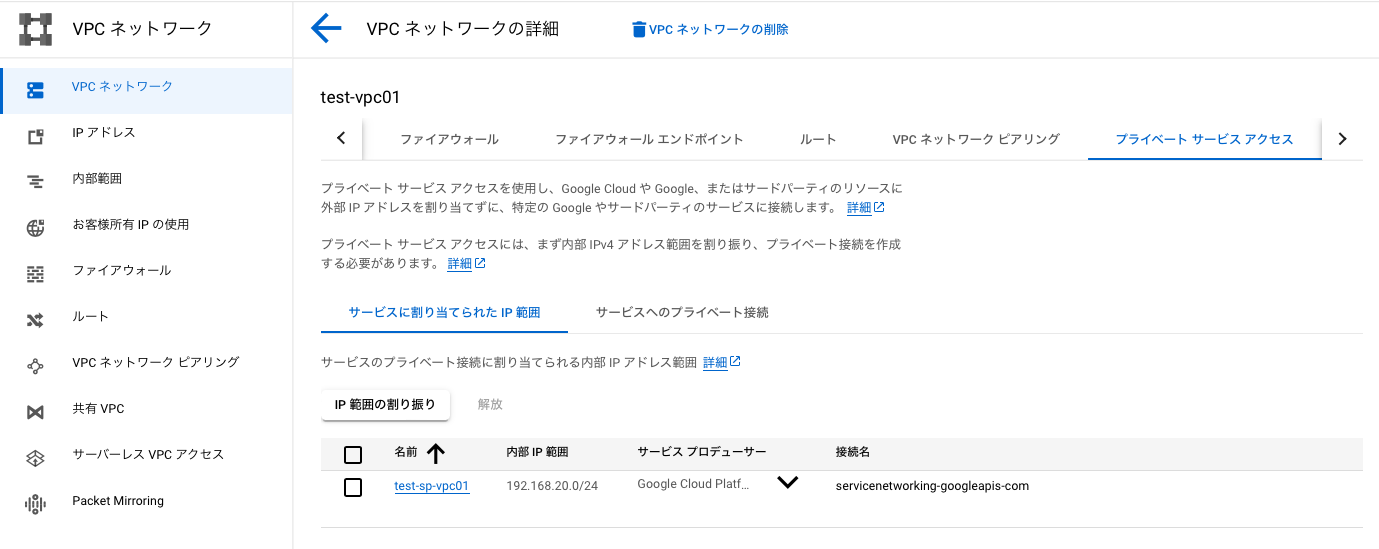Click the 名前 column header

pyautogui.click(x=406, y=453)
